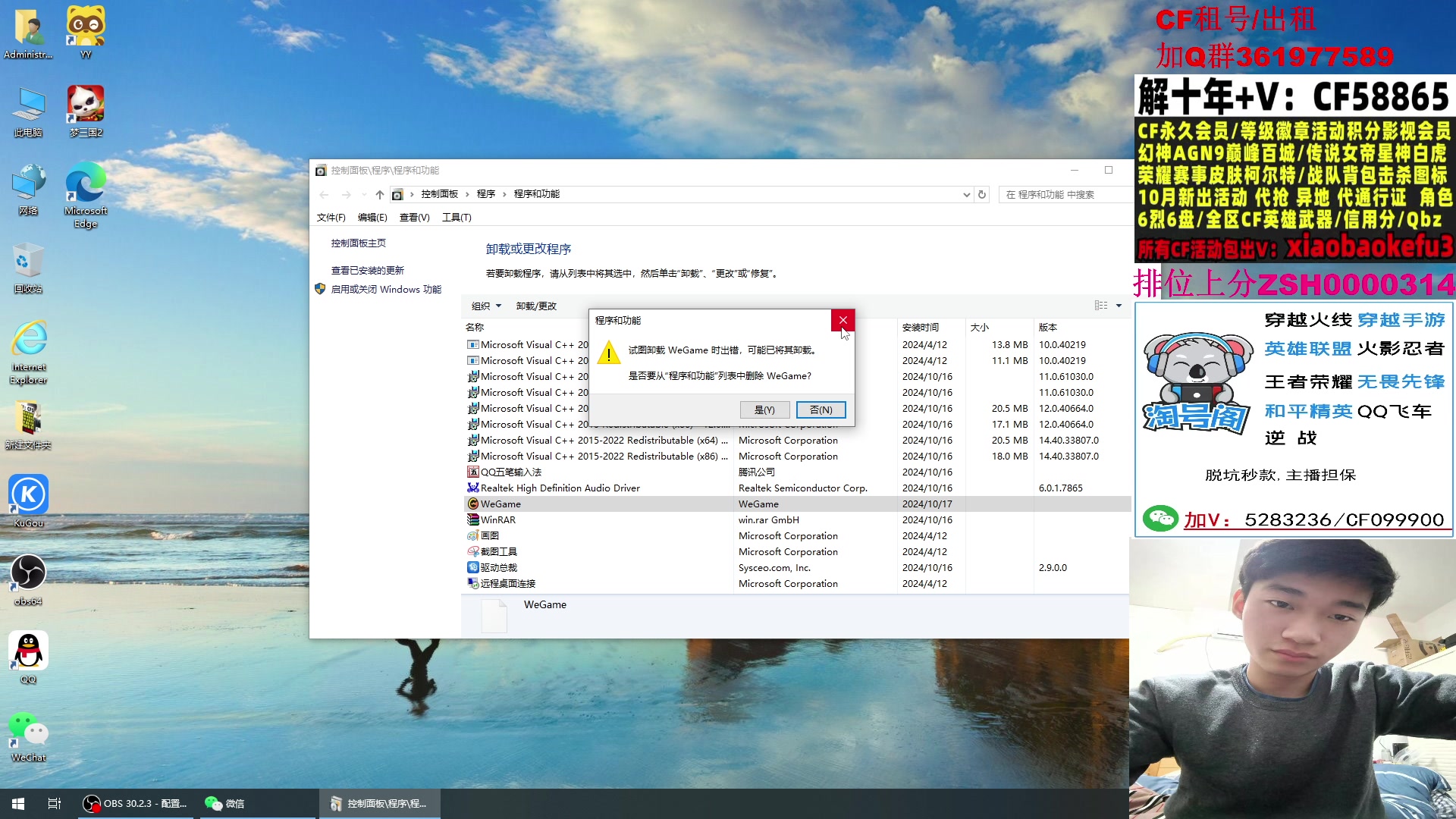Open 查看(V) menu
The width and height of the screenshot is (1456, 819).
415,218
